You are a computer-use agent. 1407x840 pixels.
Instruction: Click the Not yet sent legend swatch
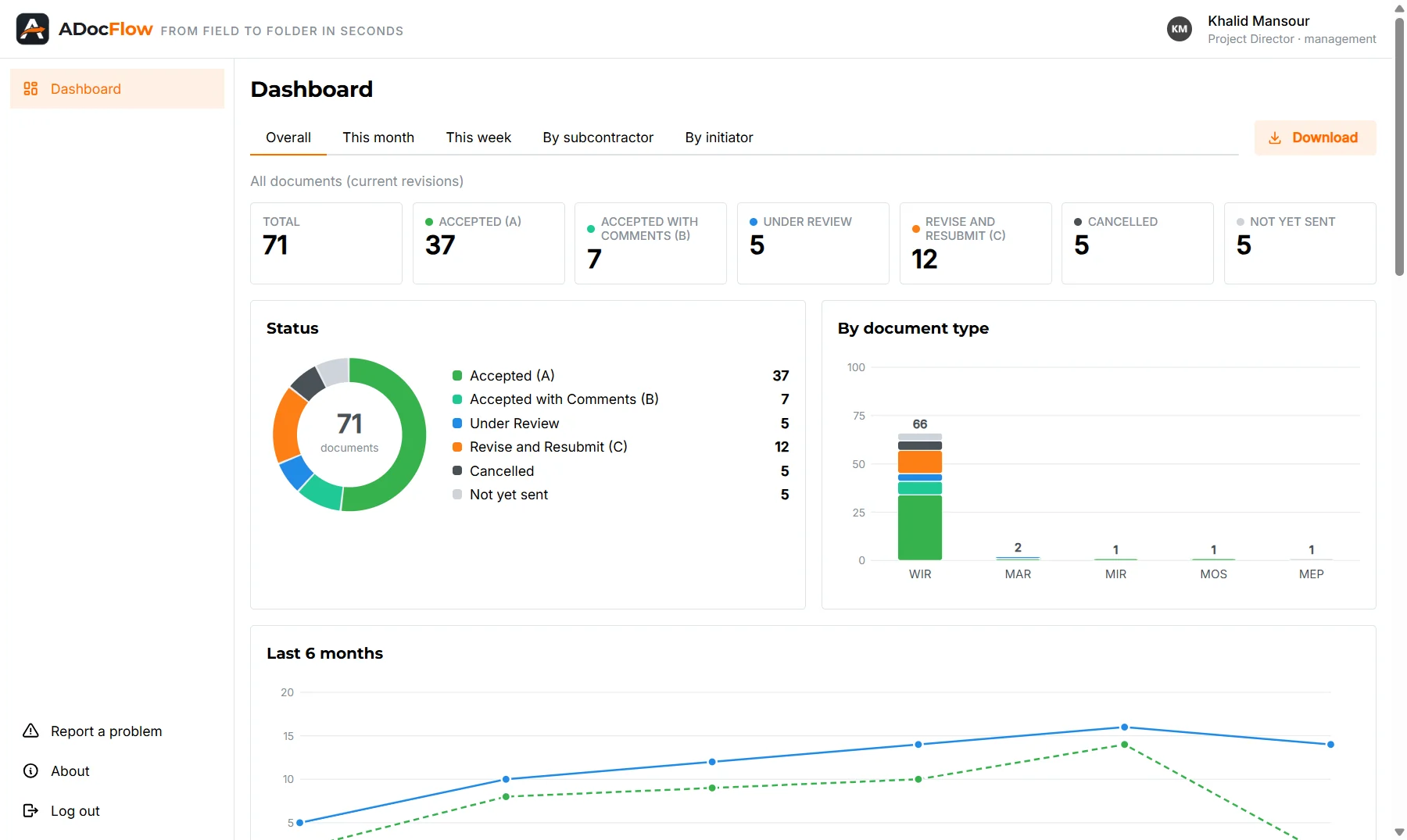click(457, 495)
